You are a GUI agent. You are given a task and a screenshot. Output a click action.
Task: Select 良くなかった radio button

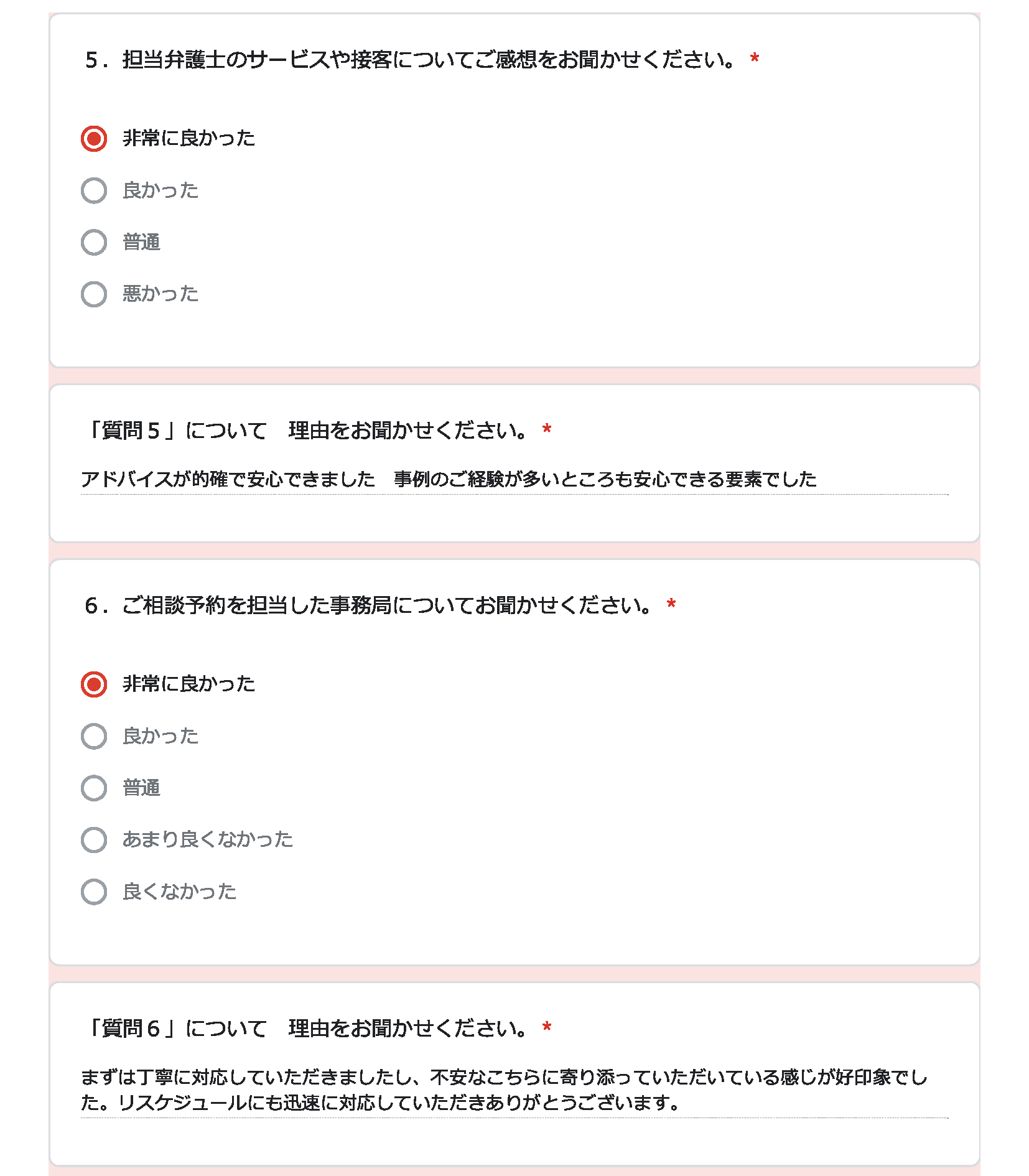94,892
